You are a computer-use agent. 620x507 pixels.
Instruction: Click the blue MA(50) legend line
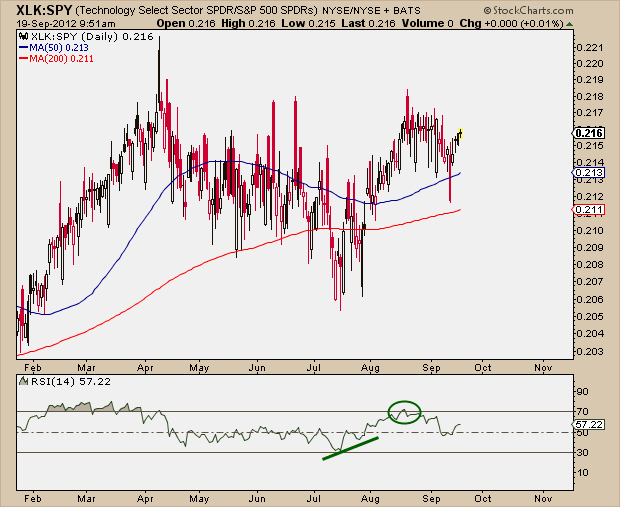pyautogui.click(x=23, y=48)
